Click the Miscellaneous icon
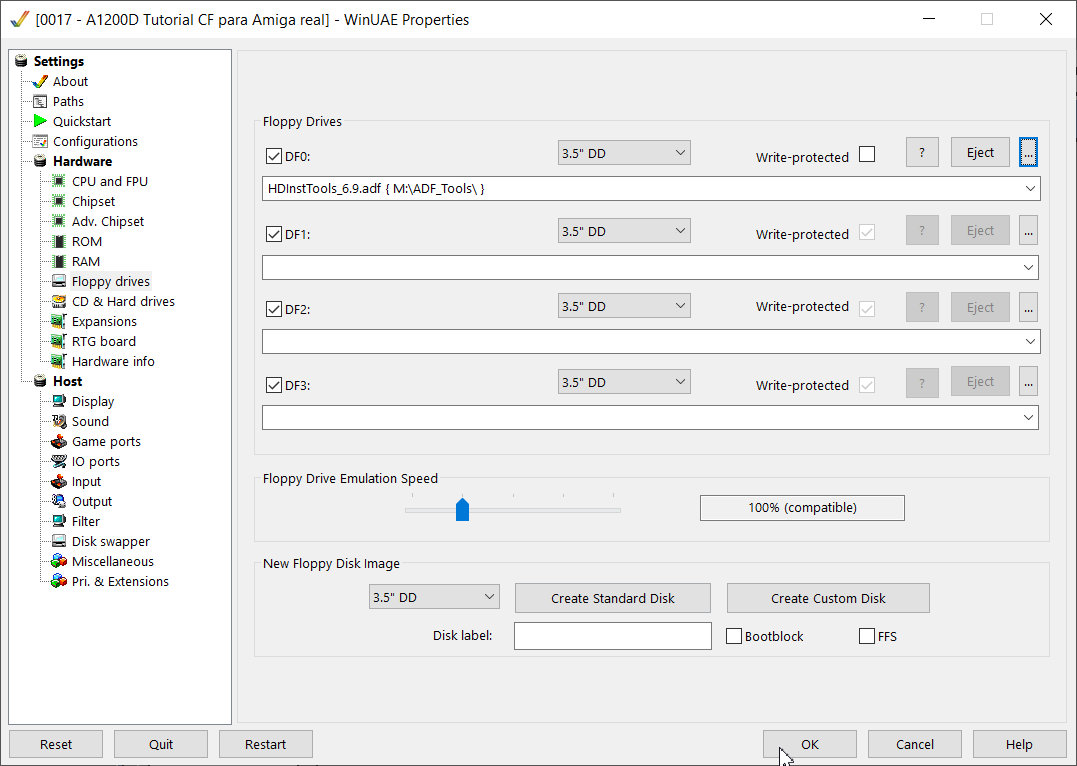The height and width of the screenshot is (766, 1077). [x=59, y=561]
